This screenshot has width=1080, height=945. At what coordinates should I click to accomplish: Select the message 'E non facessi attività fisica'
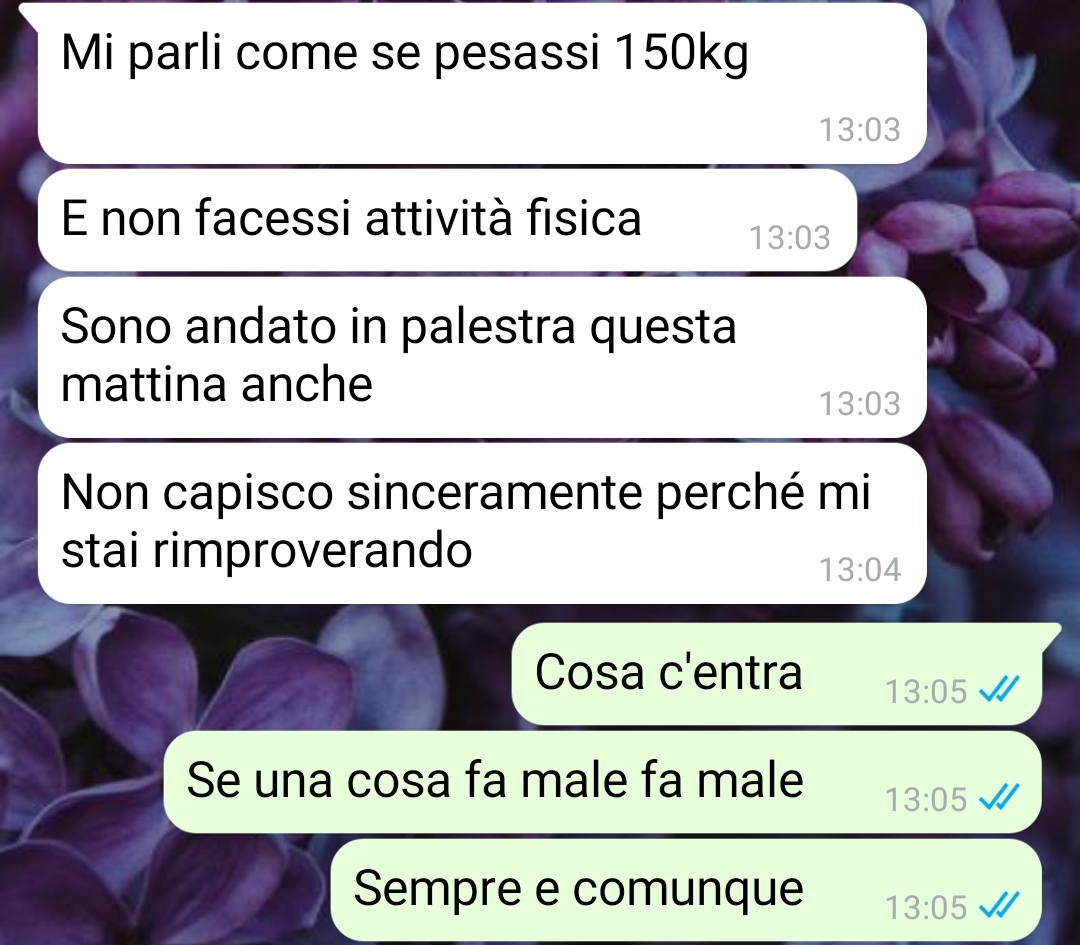pyautogui.click(x=447, y=220)
